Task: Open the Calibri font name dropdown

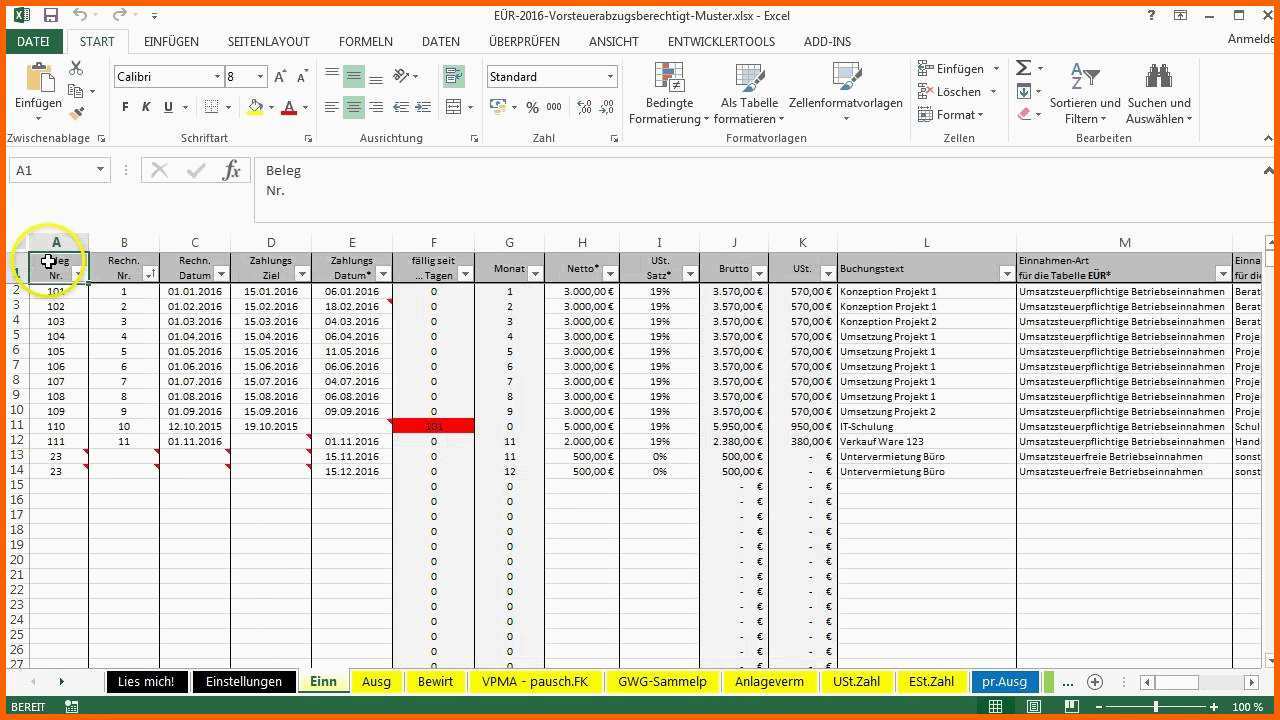Action: (217, 77)
